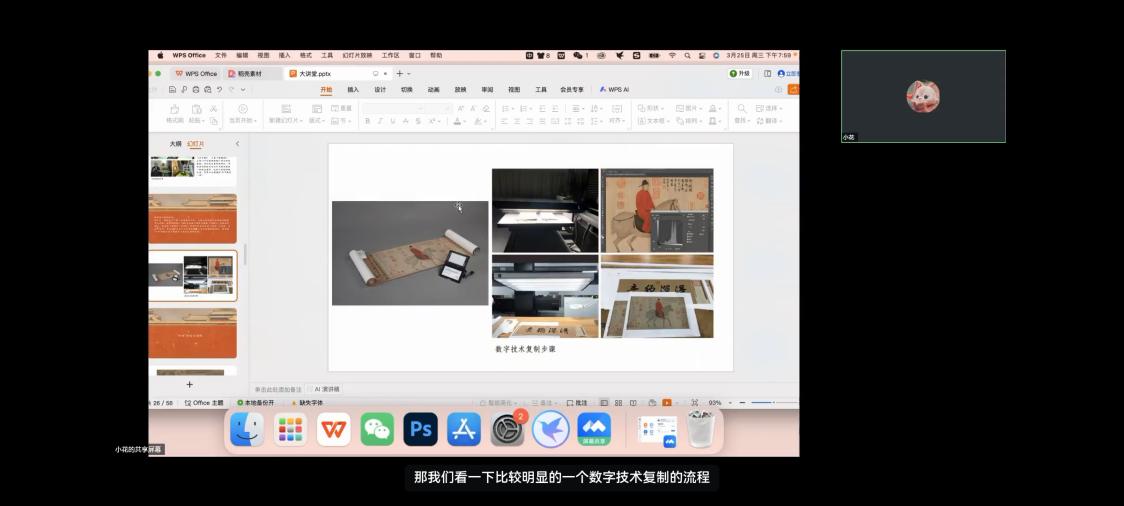Switch to the 大纲 outline panel tab
Image resolution: width=1124 pixels, height=506 pixels.
point(175,144)
